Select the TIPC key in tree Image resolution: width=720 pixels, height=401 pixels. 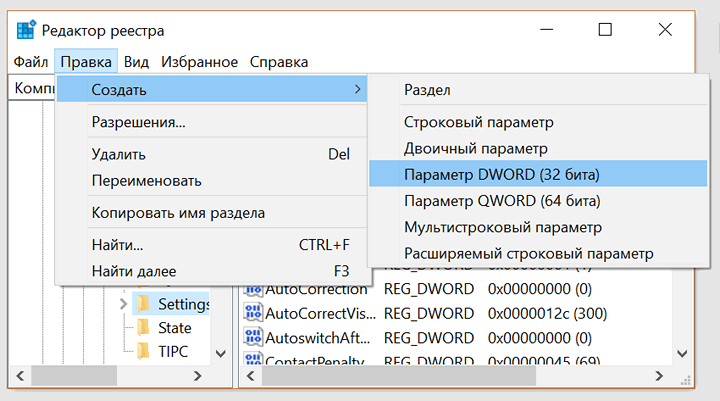(x=173, y=351)
